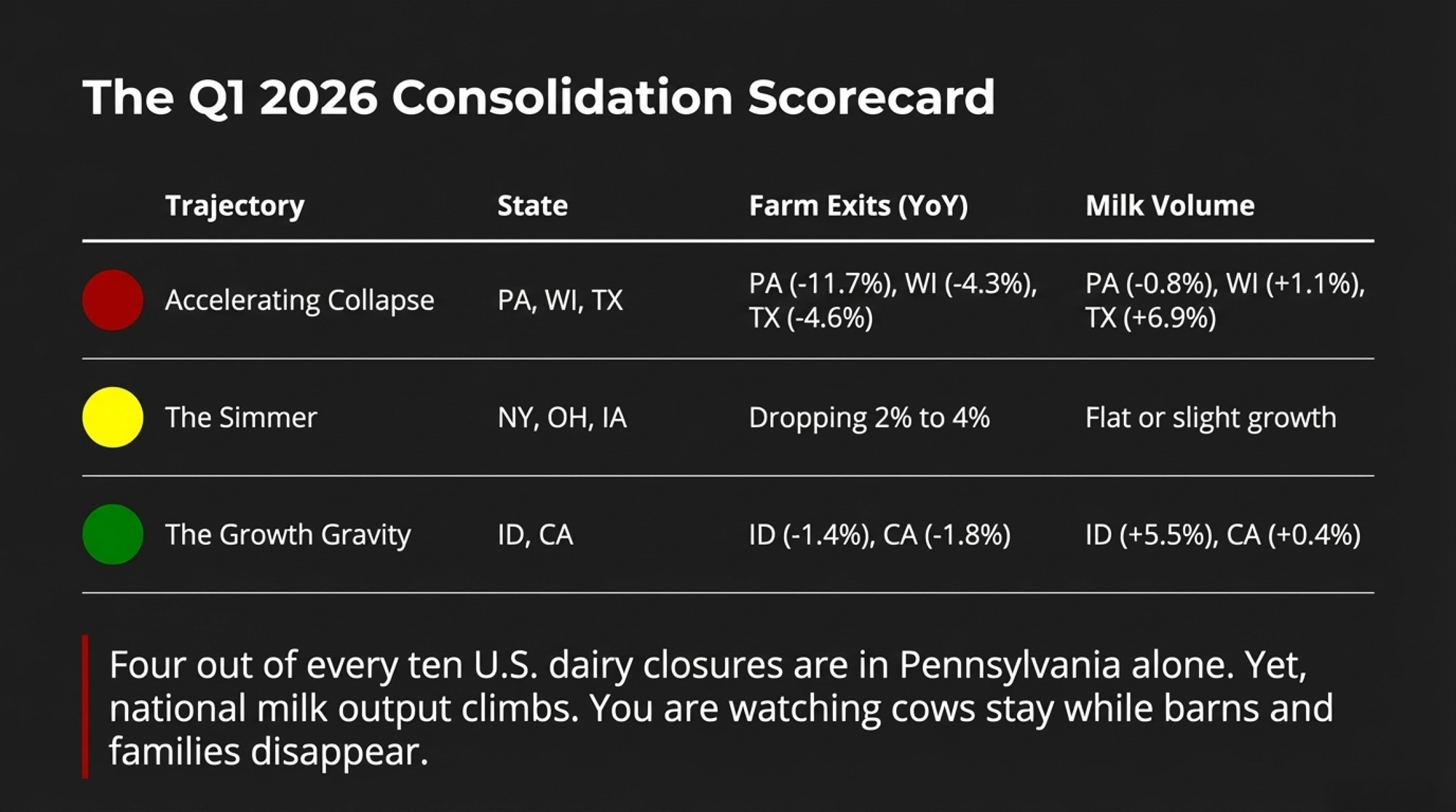Click the yellow Simmer status circle
The width and height of the screenshot is (1456, 812).
click(112, 417)
